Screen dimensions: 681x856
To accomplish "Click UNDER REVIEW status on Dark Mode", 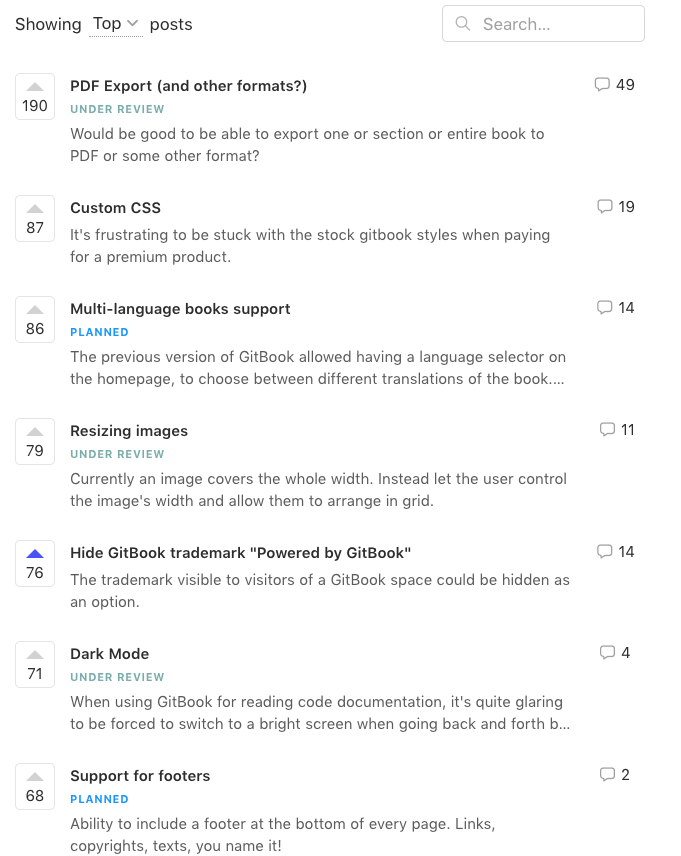I will [x=117, y=677].
